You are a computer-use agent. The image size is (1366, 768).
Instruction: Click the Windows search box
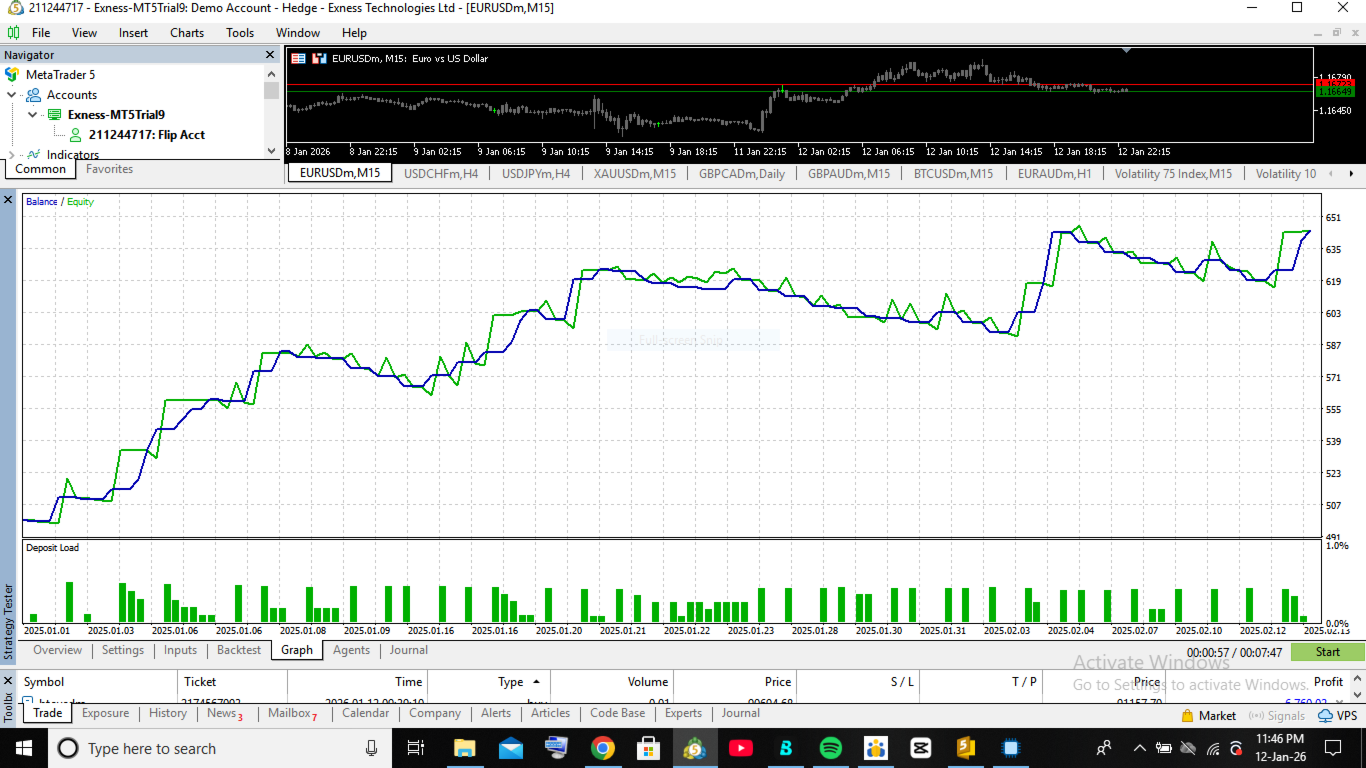[220, 748]
